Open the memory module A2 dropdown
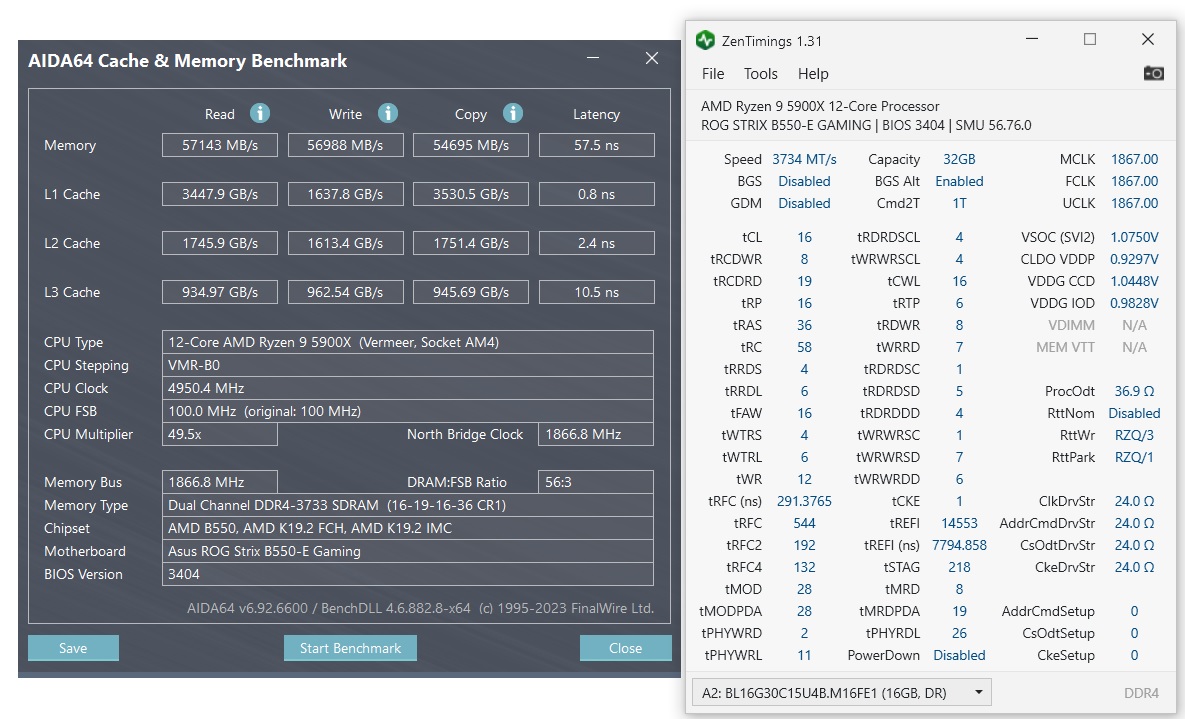Screen dimensions: 1185x719 [841, 693]
